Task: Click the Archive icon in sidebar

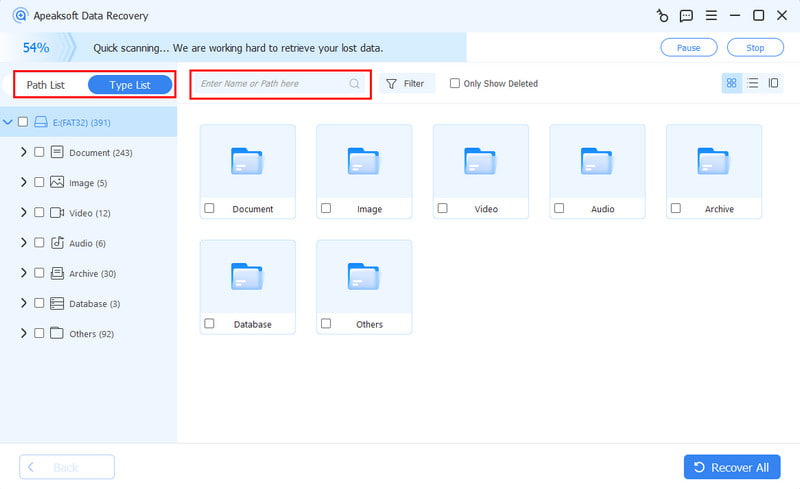Action: (x=57, y=273)
